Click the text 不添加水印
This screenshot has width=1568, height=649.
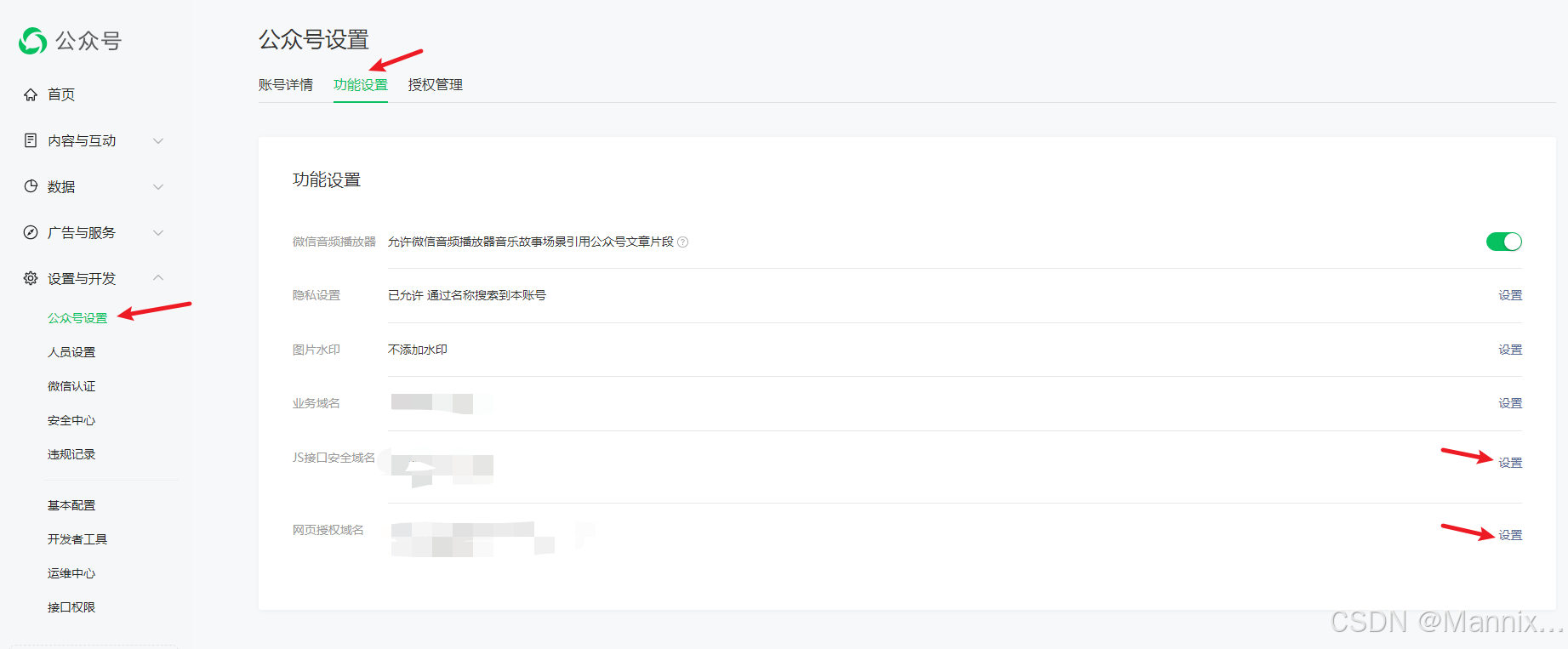click(418, 350)
